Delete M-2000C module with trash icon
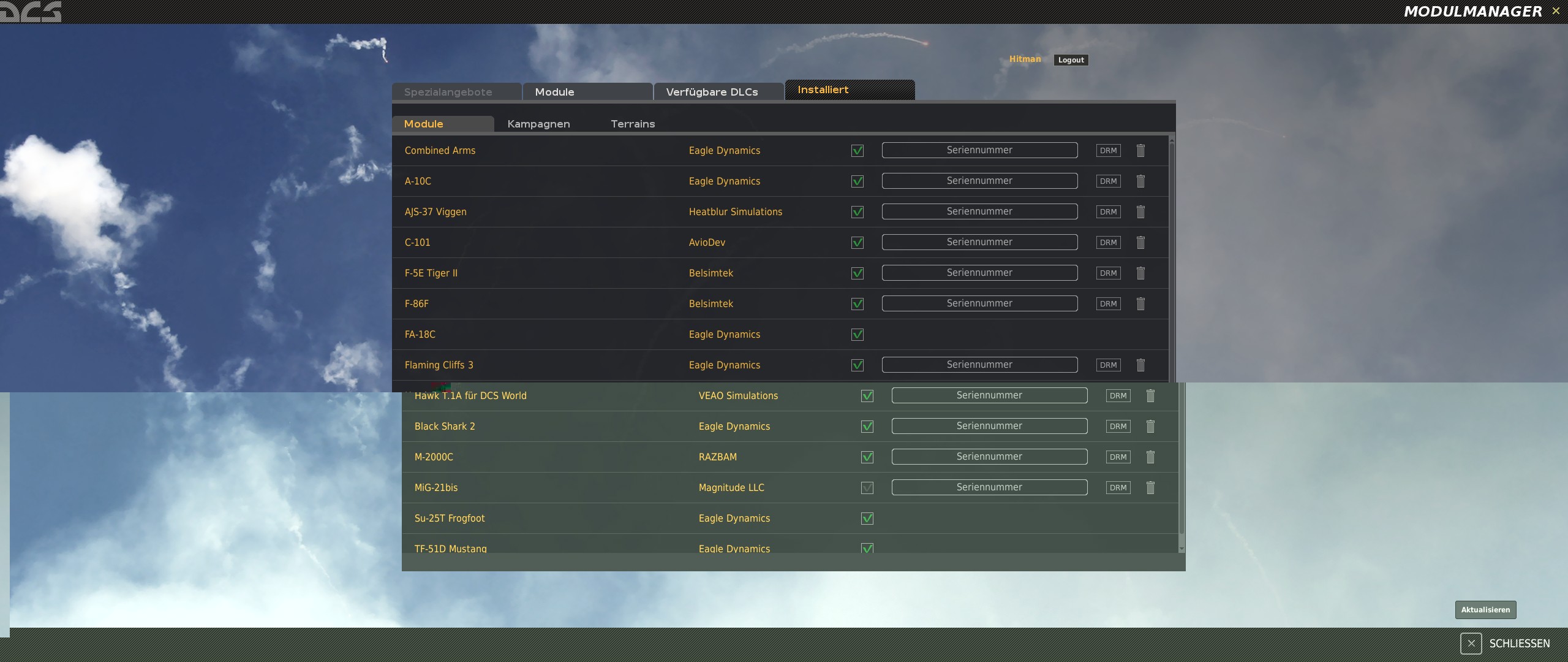 [x=1150, y=457]
